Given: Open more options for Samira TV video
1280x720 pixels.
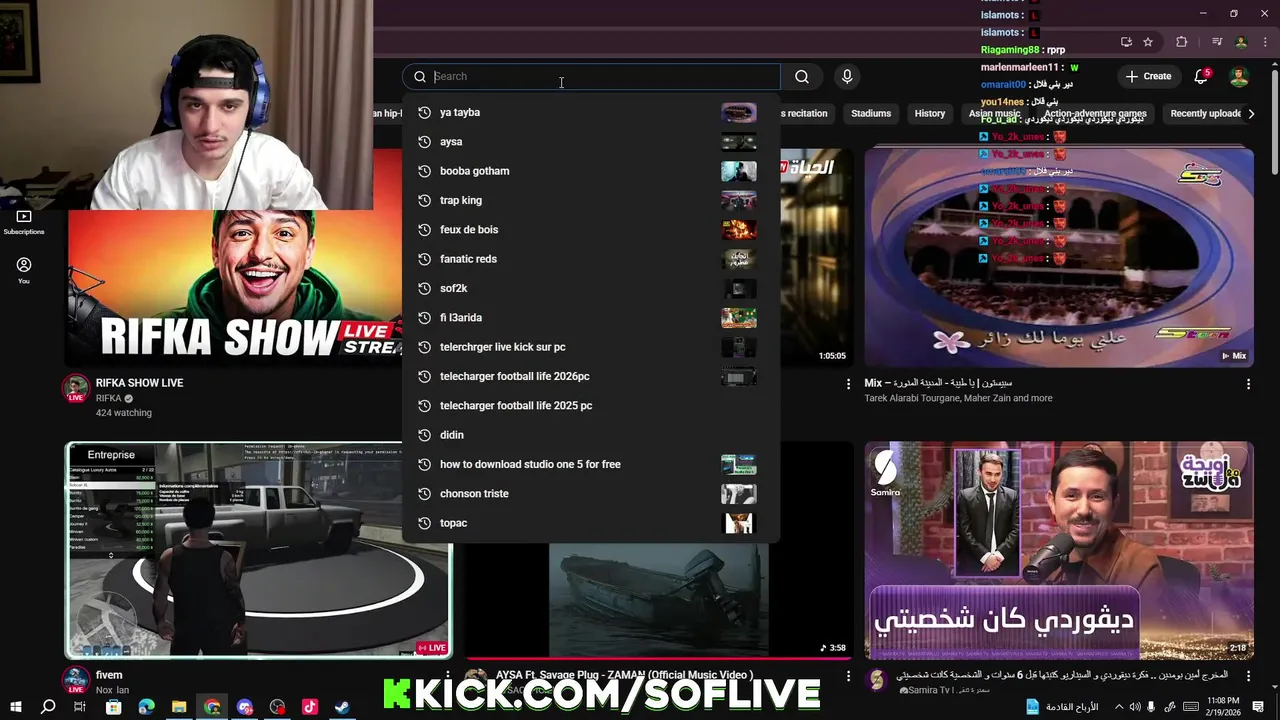Looking at the screenshot, I should [x=1248, y=677].
